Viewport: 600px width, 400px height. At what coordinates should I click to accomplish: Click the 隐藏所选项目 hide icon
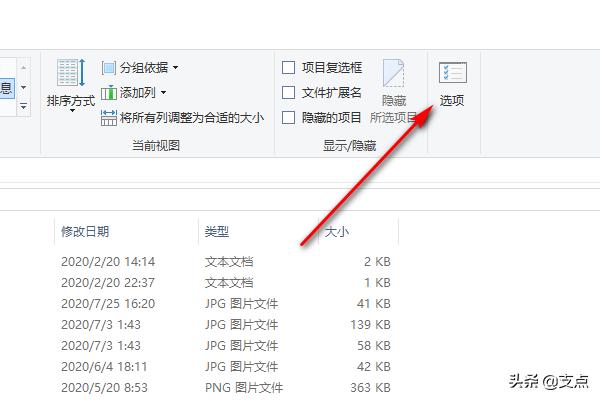tap(394, 73)
